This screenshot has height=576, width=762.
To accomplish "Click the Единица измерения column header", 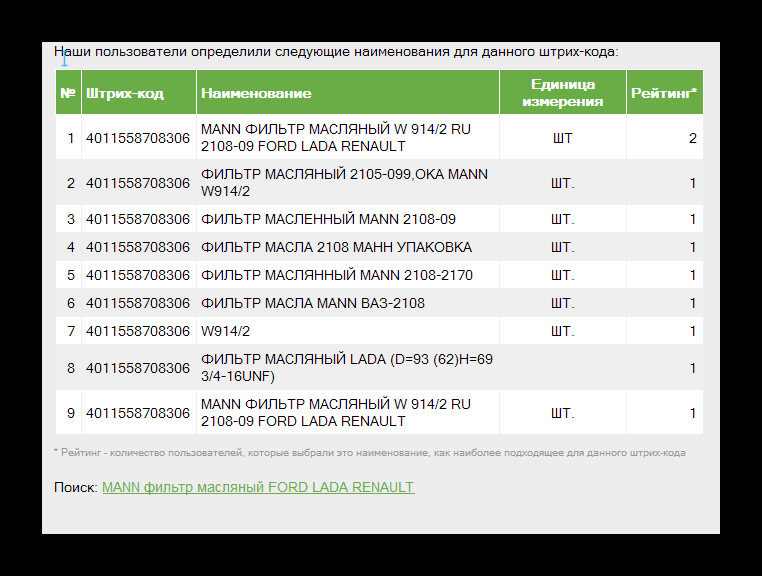I will pos(562,93).
